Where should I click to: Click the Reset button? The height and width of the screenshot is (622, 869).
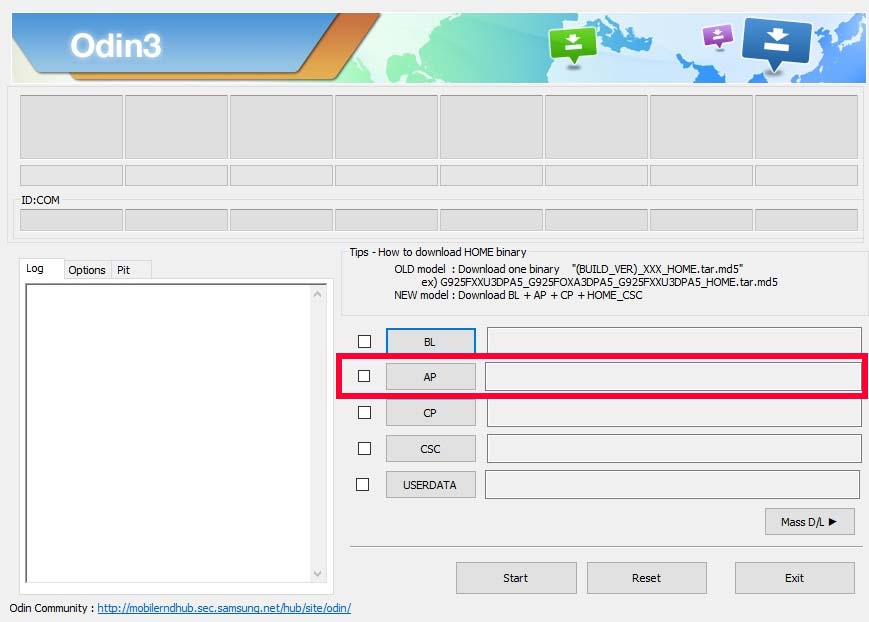[646, 578]
